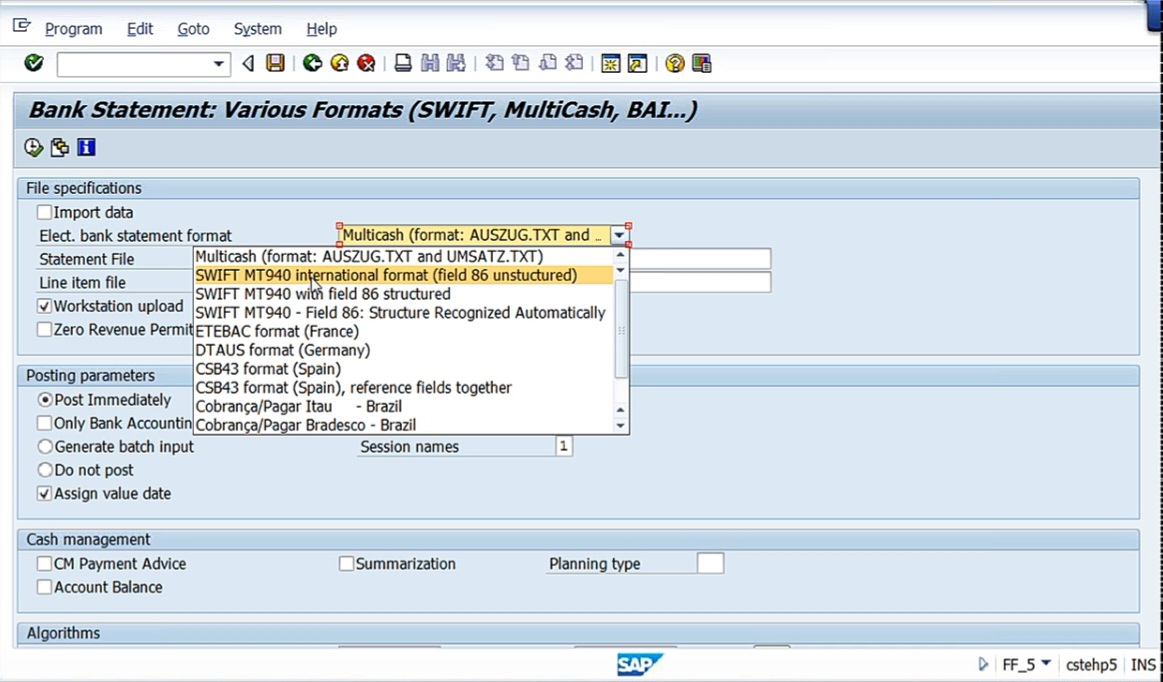Click the Find binoculars icon
This screenshot has width=1163, height=682.
point(429,63)
